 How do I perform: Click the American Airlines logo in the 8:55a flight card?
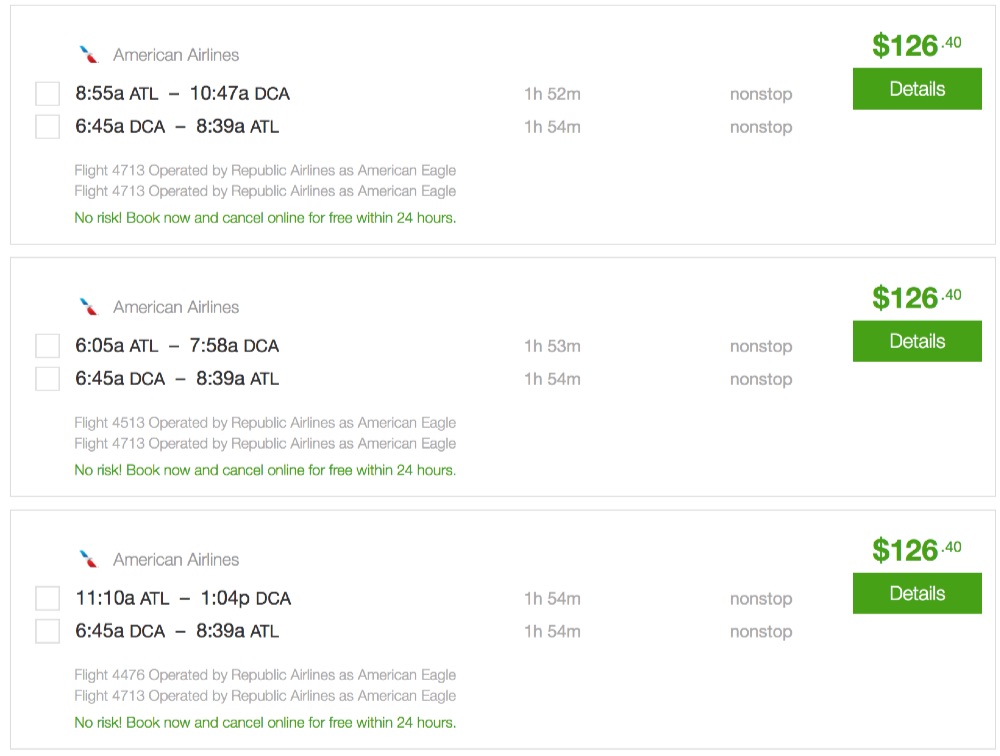tap(89, 54)
